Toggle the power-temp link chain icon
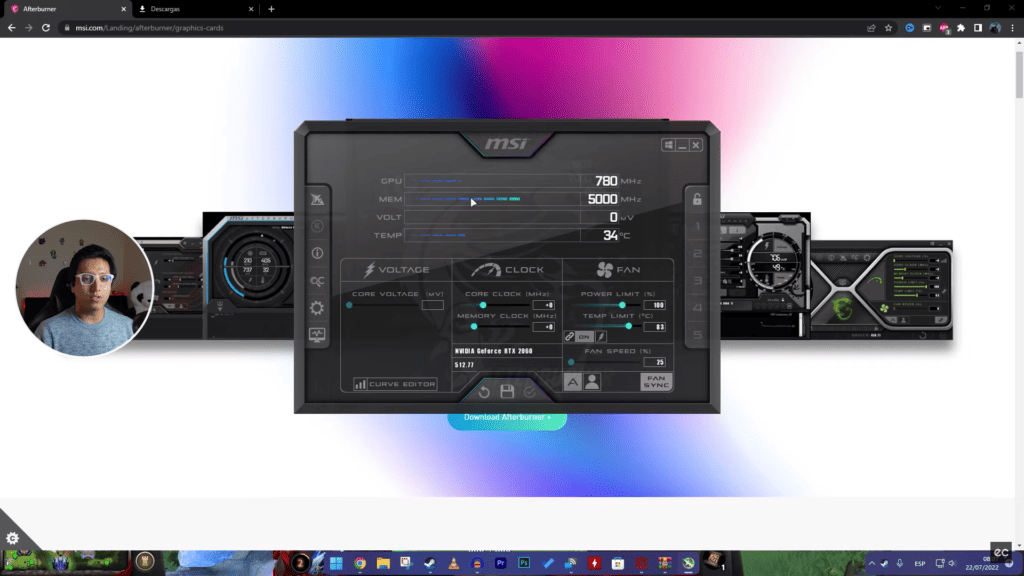Image resolution: width=1024 pixels, height=576 pixels. coord(569,337)
